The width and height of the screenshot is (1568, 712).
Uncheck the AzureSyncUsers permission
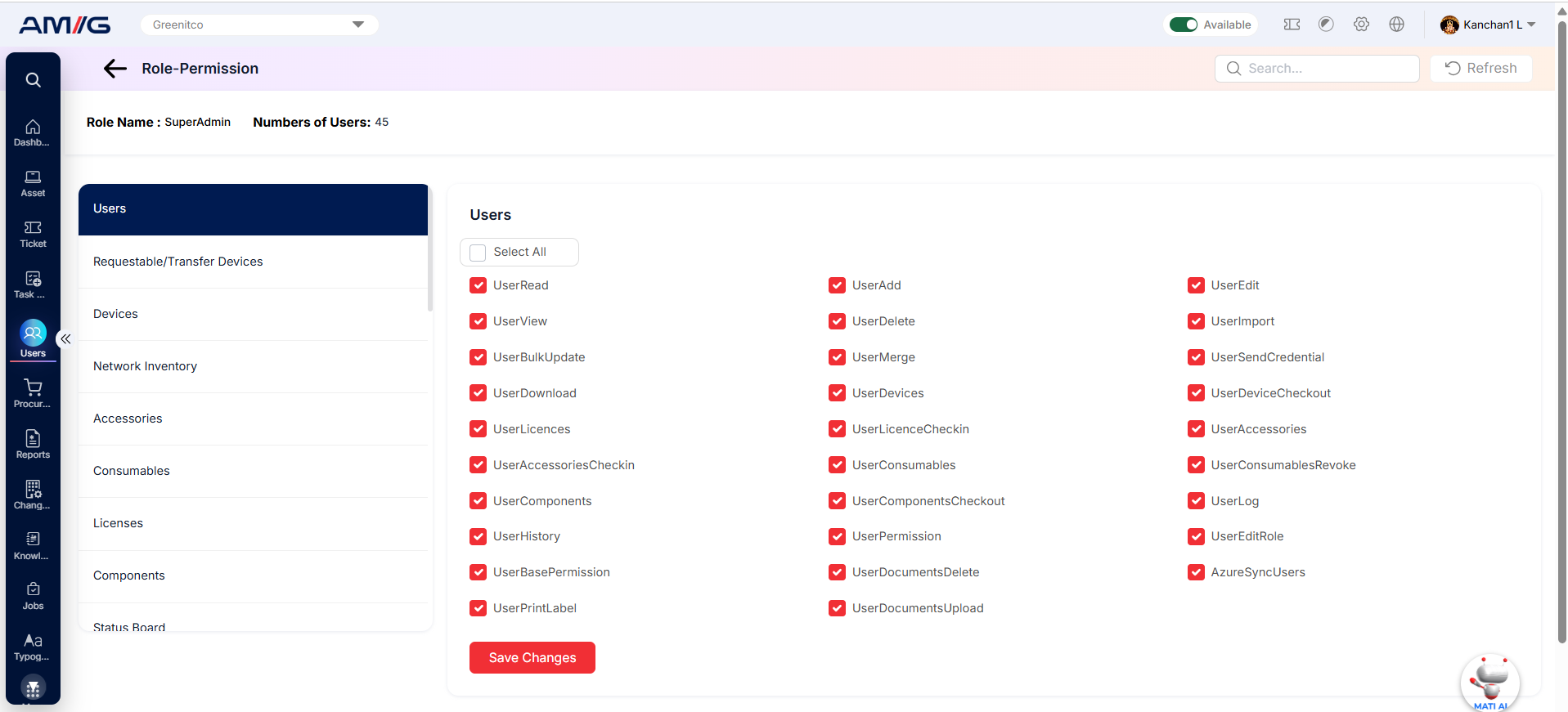1197,572
